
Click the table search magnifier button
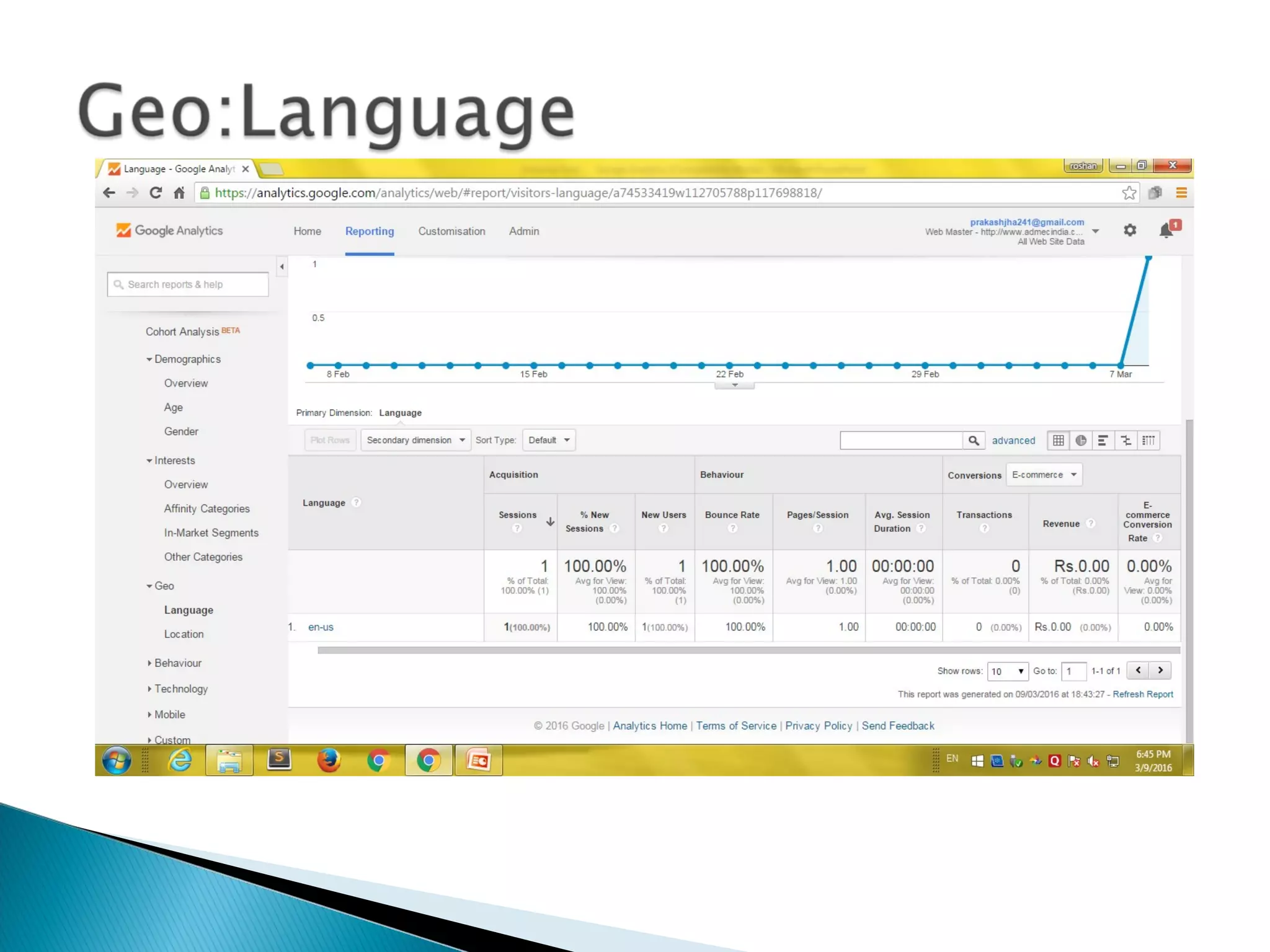tap(974, 440)
